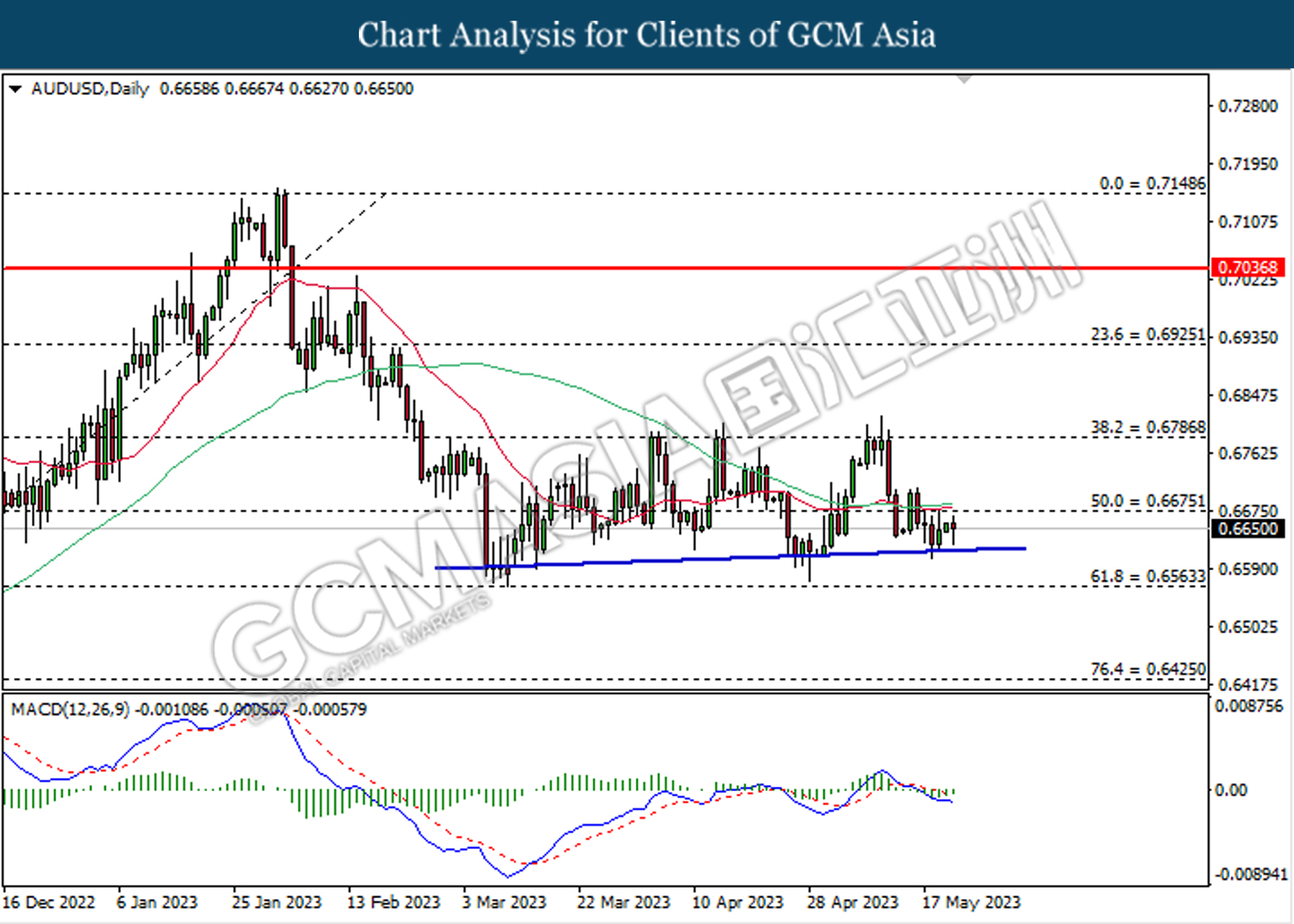This screenshot has width=1294, height=924.
Task: Click the OHLC values 0.66586 0.66674 0.66270 0.66500
Action: [286, 89]
